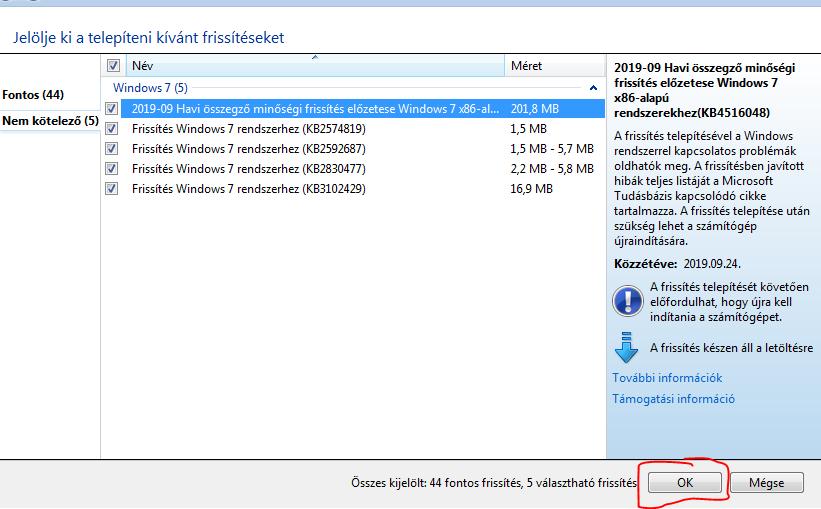Click the Windows 7 (5) group label
The width and height of the screenshot is (821, 509).
click(150, 87)
